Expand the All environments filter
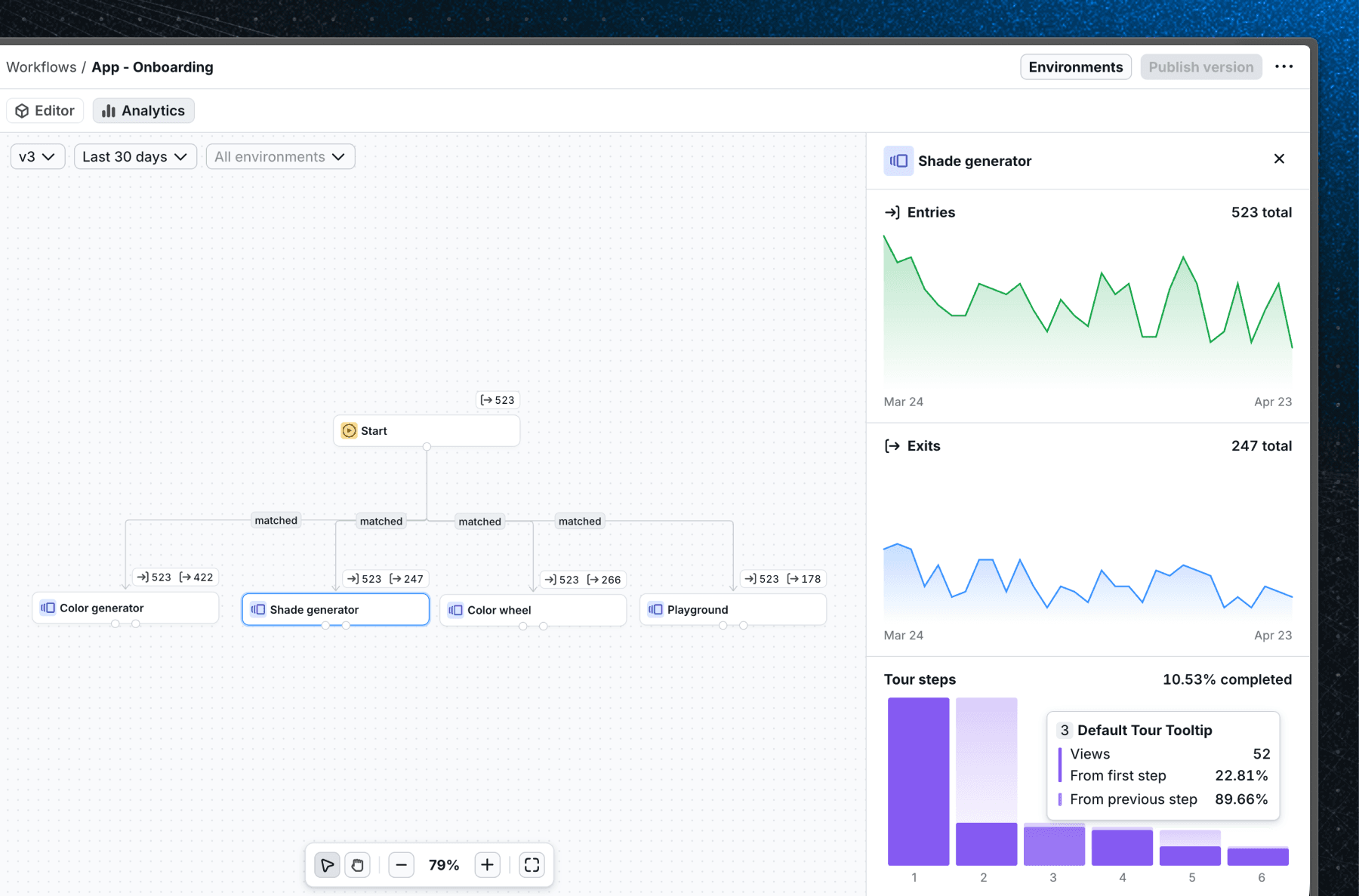The height and width of the screenshot is (896, 1359). (x=279, y=156)
